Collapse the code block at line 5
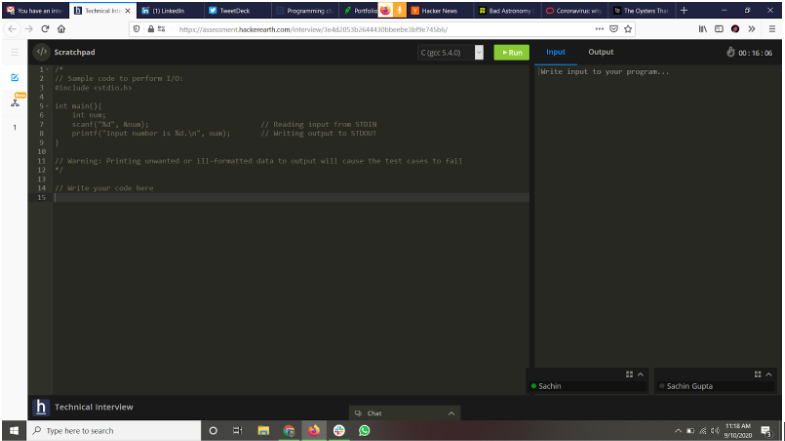The height and width of the screenshot is (441, 785). point(46,105)
